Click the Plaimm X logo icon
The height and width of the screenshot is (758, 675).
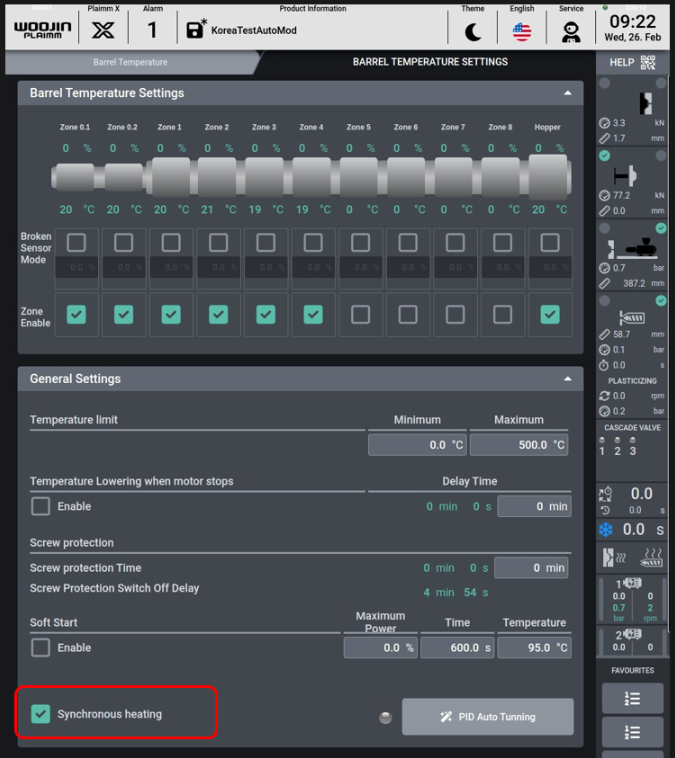103,29
